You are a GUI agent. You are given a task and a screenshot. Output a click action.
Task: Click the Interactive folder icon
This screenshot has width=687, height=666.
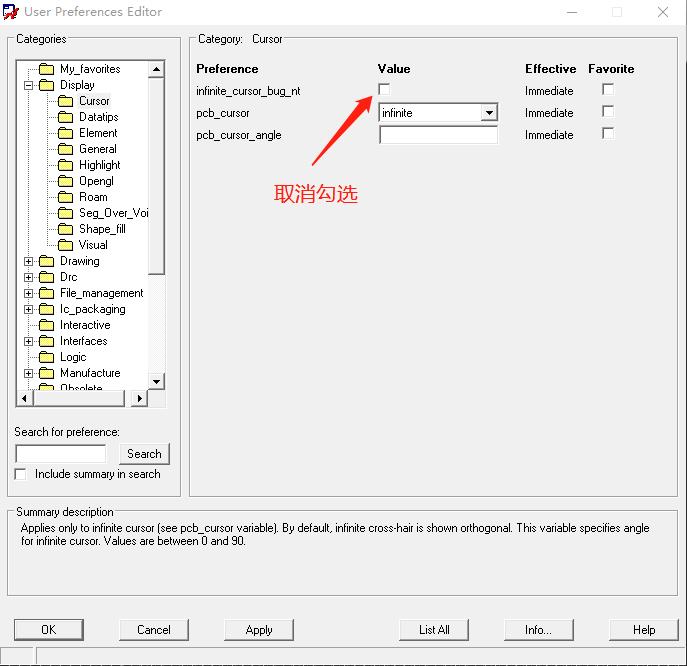pos(46,325)
